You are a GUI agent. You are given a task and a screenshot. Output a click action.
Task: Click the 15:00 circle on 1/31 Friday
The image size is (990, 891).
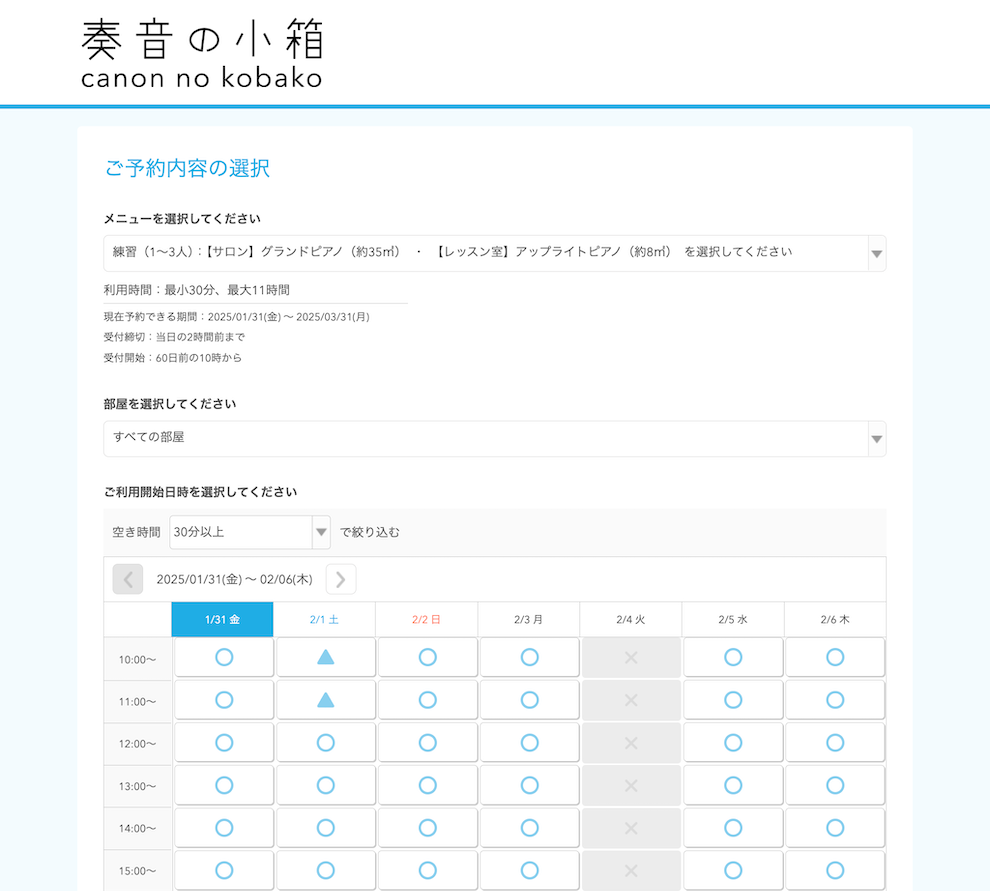pos(224,870)
